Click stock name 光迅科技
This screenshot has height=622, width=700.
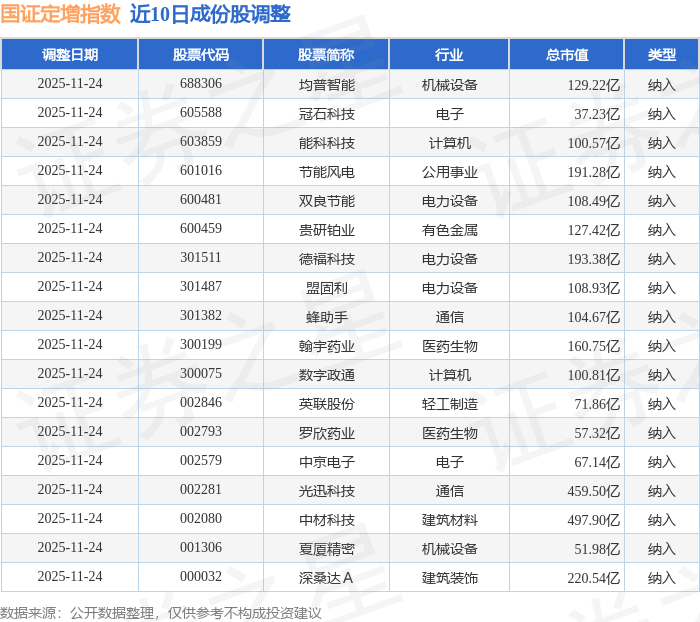327,491
